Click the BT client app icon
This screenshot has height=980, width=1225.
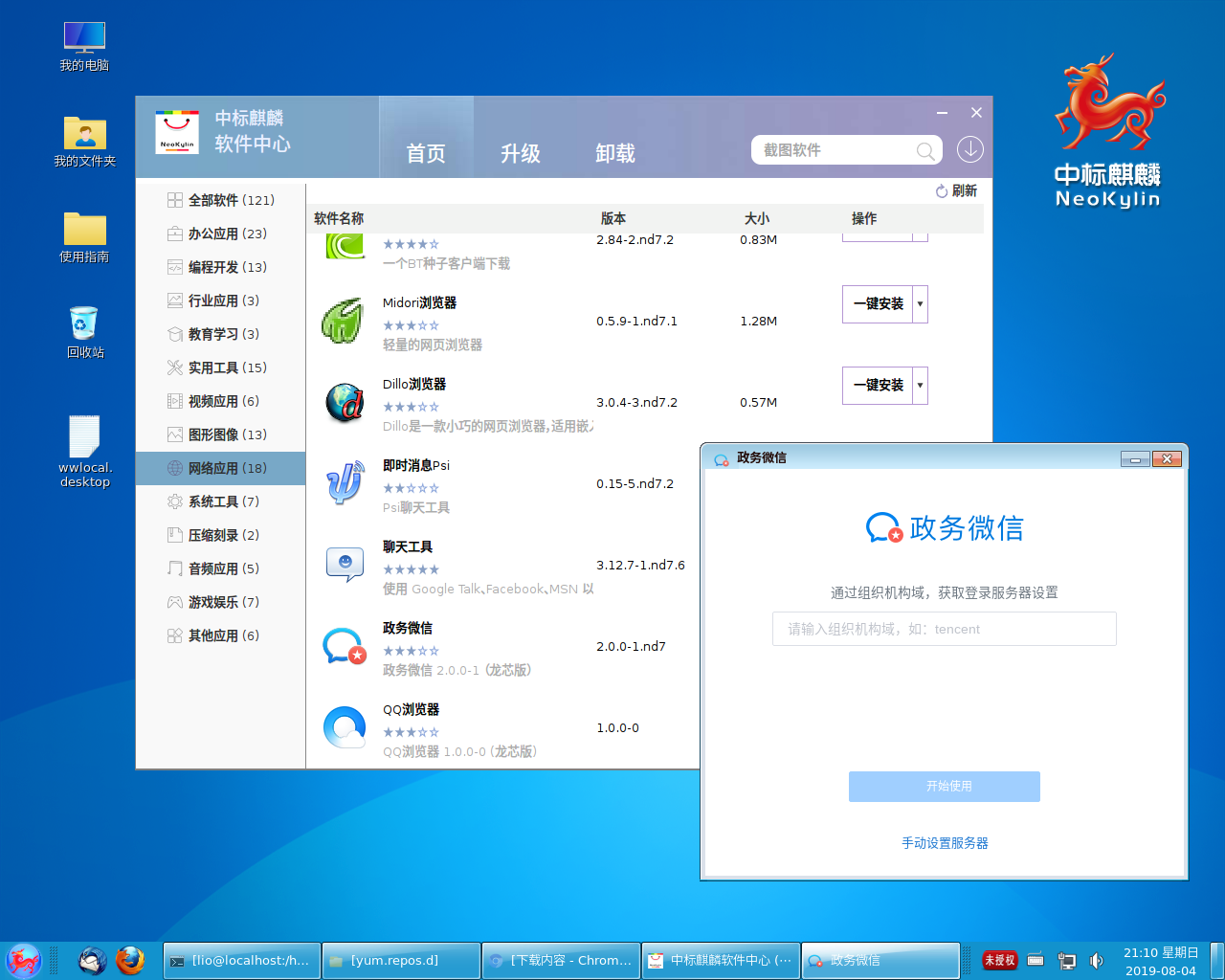click(x=345, y=246)
